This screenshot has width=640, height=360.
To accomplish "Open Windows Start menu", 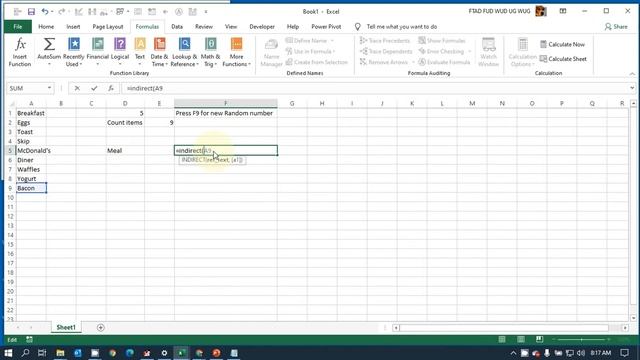I will 8,353.
